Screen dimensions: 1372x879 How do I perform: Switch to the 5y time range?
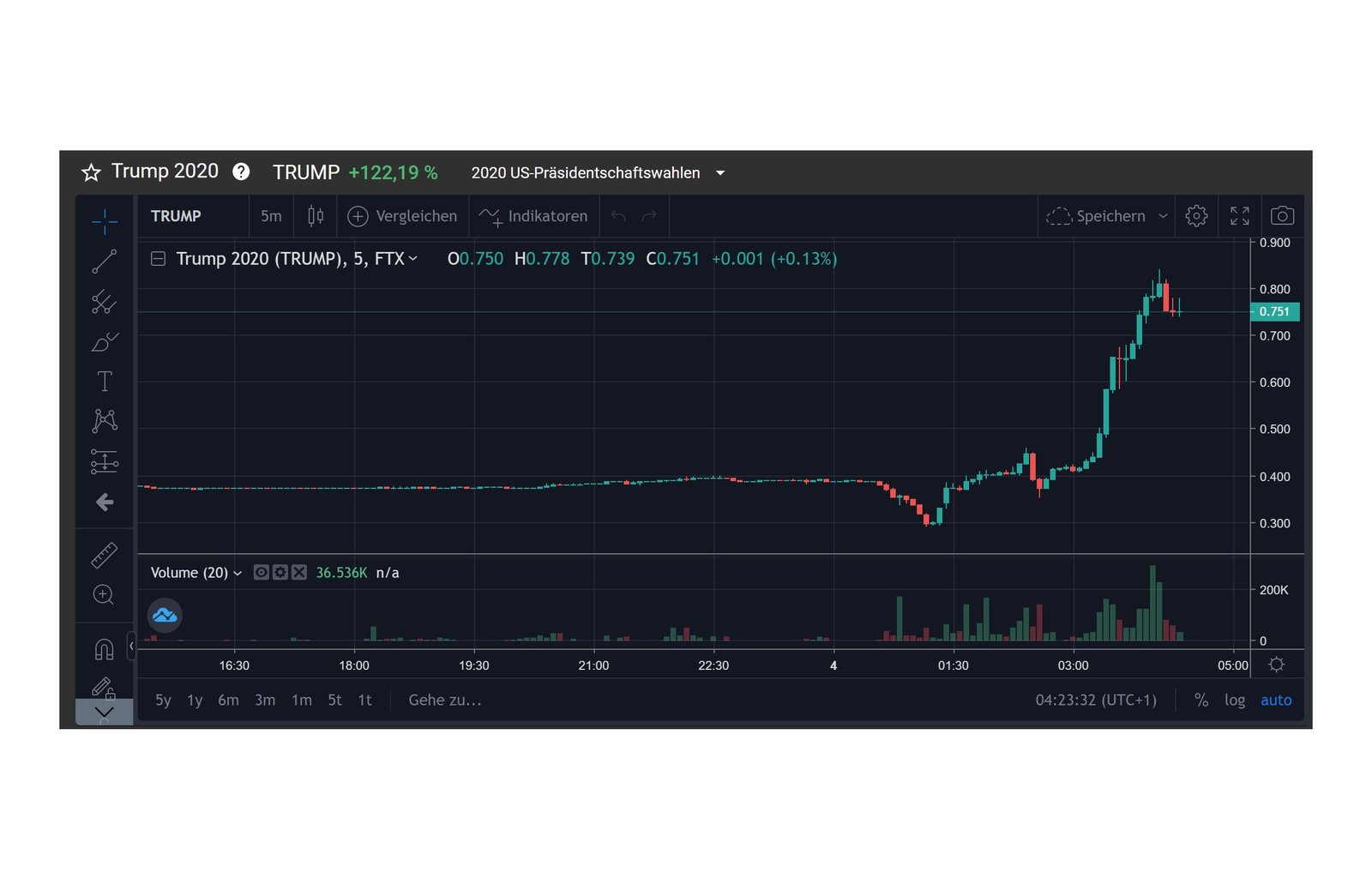point(163,700)
